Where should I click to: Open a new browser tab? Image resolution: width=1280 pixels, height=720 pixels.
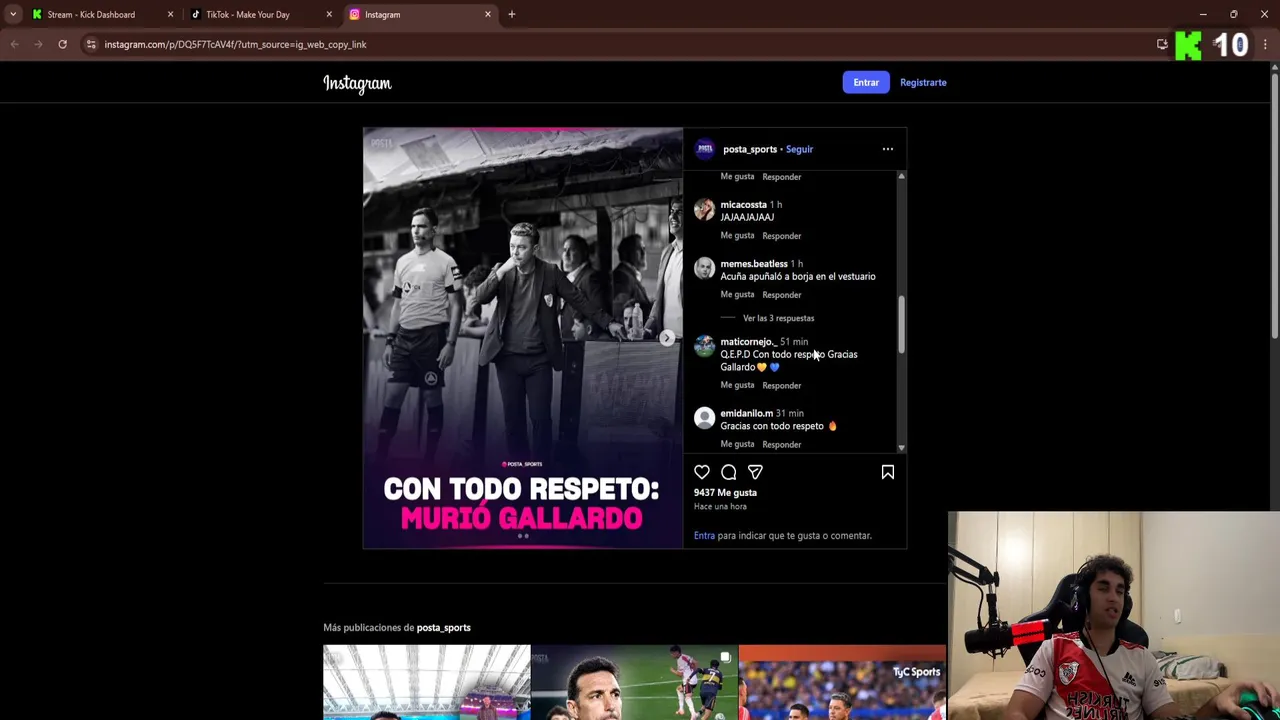point(511,14)
